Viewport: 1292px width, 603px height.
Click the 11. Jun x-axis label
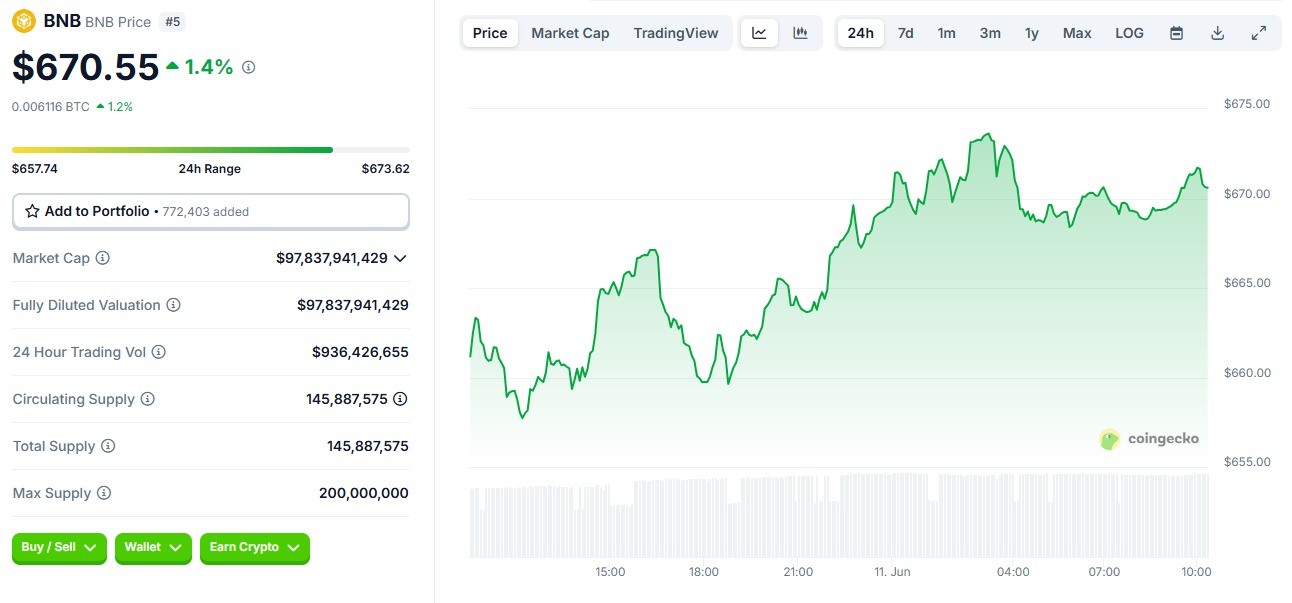(893, 572)
